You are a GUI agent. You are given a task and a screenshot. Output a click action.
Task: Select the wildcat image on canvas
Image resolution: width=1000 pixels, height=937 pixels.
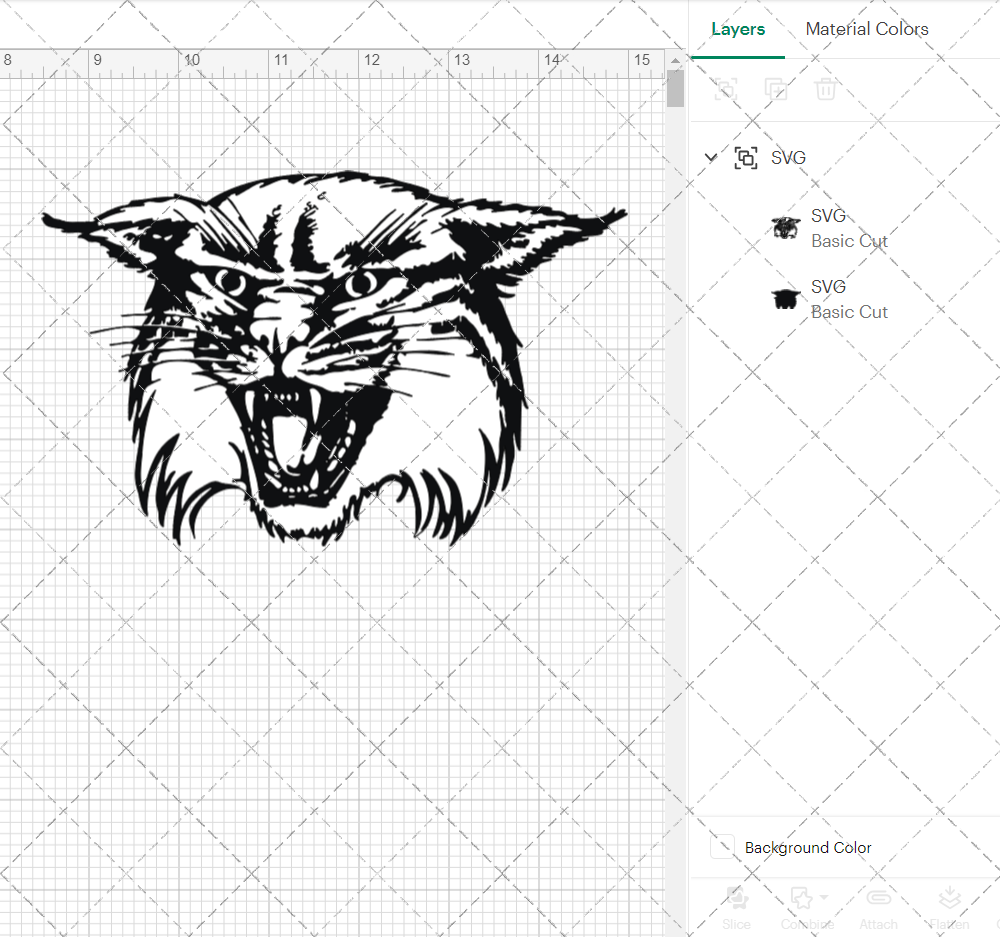(334, 358)
